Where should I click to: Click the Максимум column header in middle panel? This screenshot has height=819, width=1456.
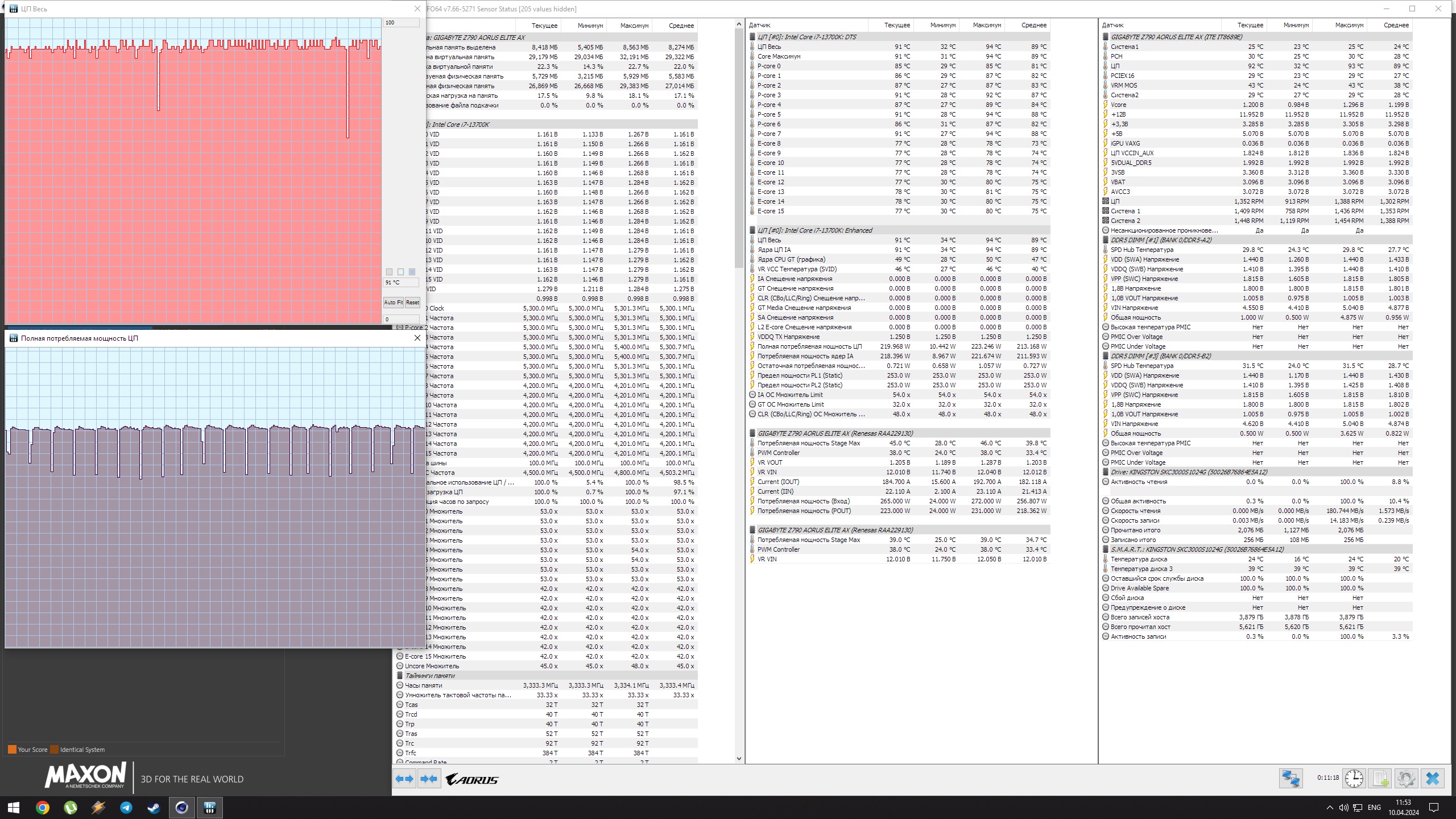[986, 25]
